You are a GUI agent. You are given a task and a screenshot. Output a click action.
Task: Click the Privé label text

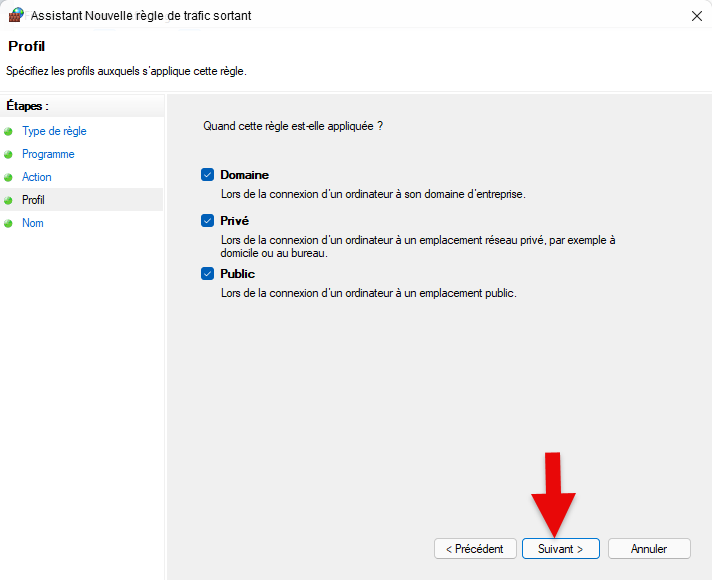click(x=234, y=221)
